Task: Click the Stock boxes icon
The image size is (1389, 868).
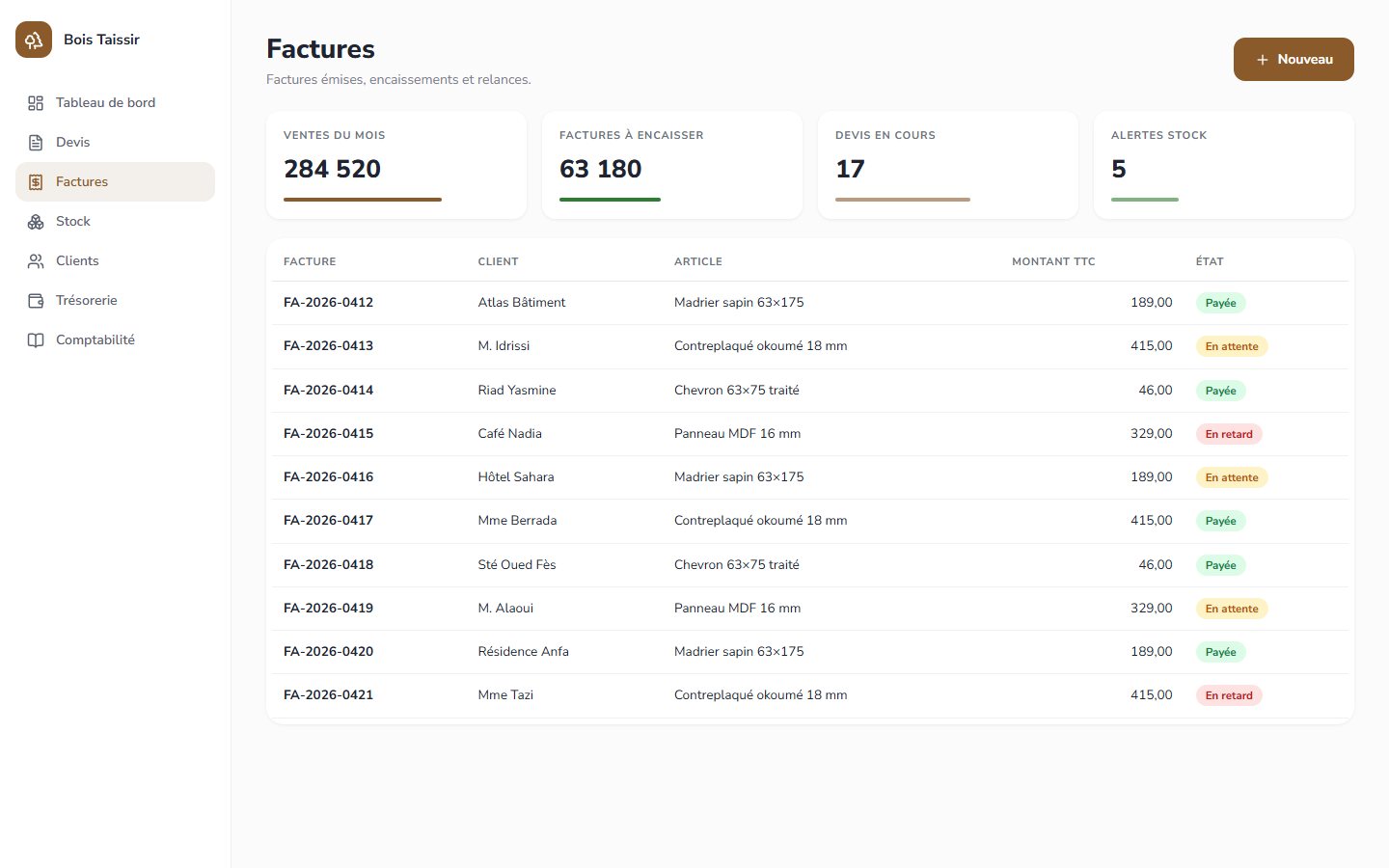Action: (x=36, y=222)
